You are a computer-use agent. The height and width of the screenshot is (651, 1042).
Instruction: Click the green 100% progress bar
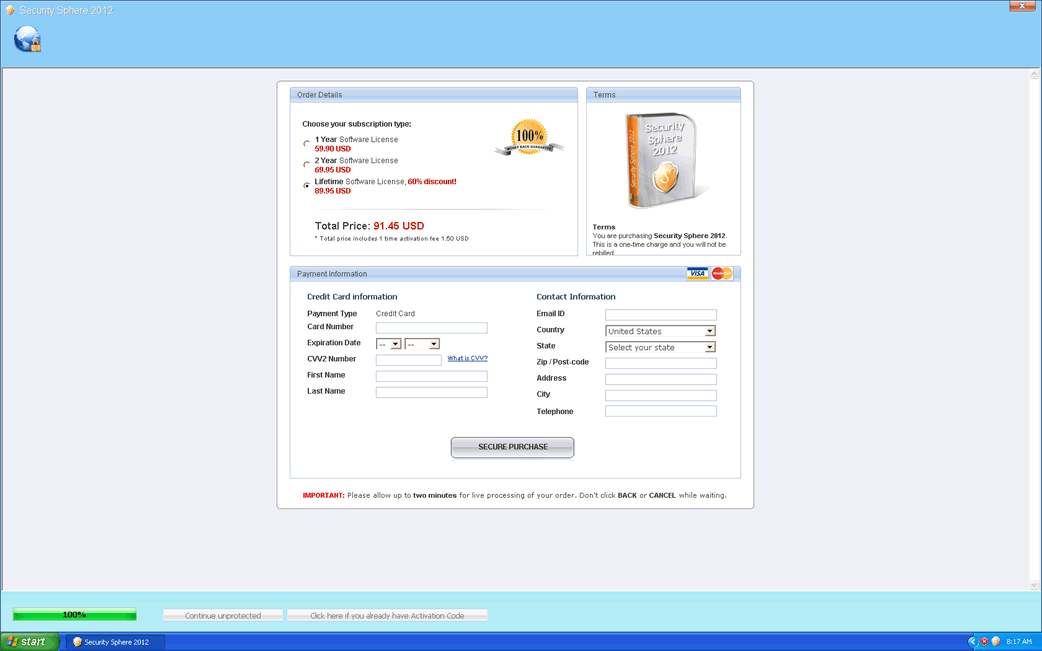point(76,614)
